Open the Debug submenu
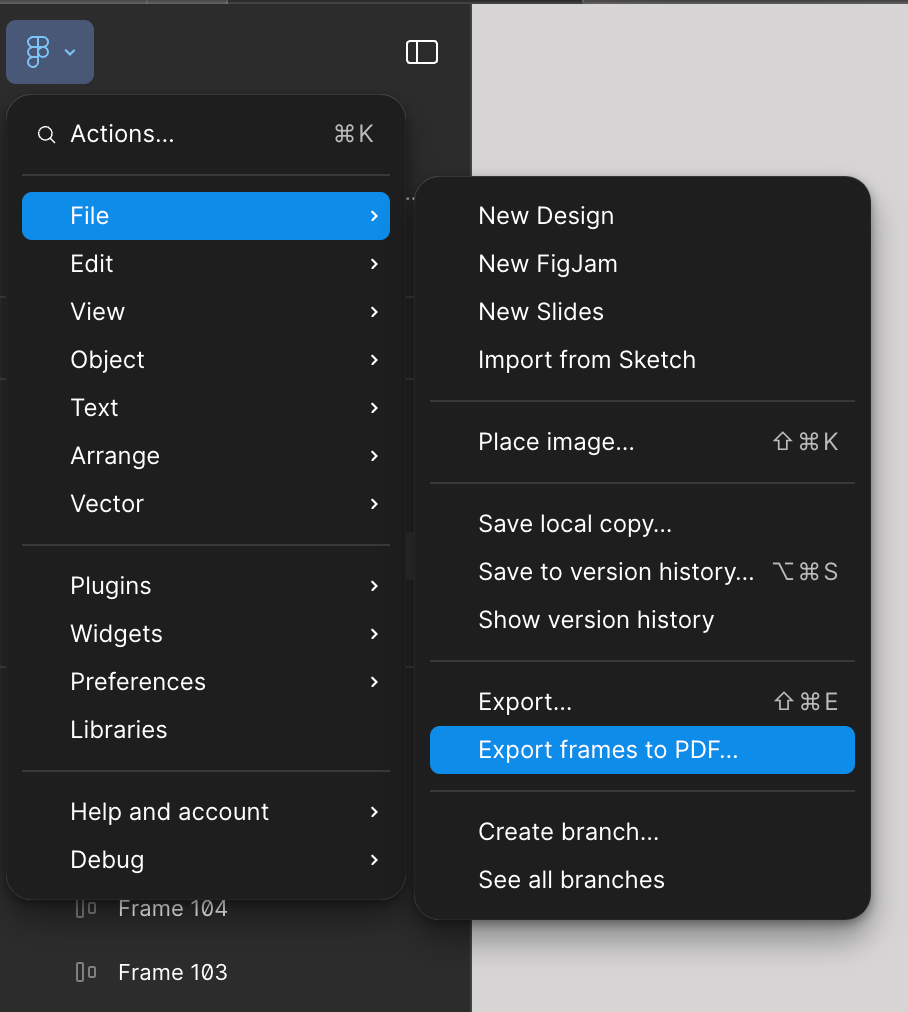 [x=206, y=860]
